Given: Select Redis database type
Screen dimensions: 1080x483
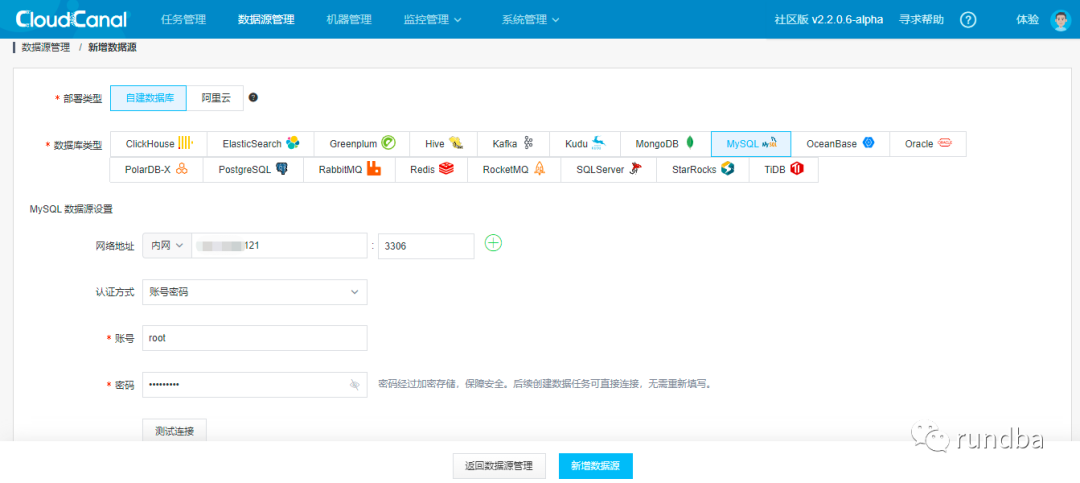Looking at the screenshot, I should click(431, 169).
